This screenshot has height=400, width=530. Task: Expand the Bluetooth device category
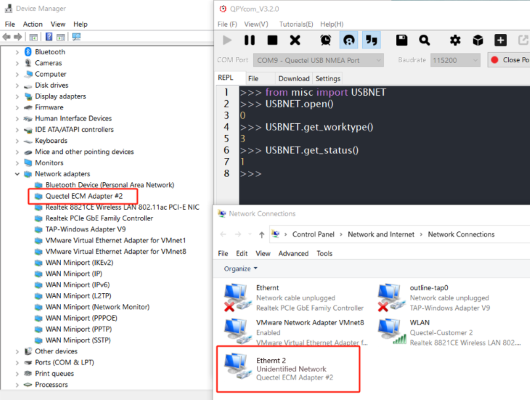click(17, 52)
